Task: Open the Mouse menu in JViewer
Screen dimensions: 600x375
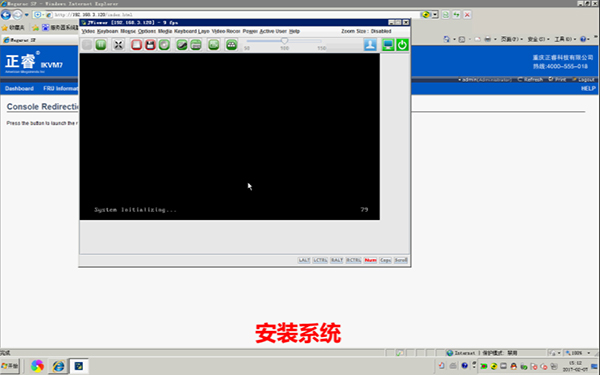Action: [128, 31]
